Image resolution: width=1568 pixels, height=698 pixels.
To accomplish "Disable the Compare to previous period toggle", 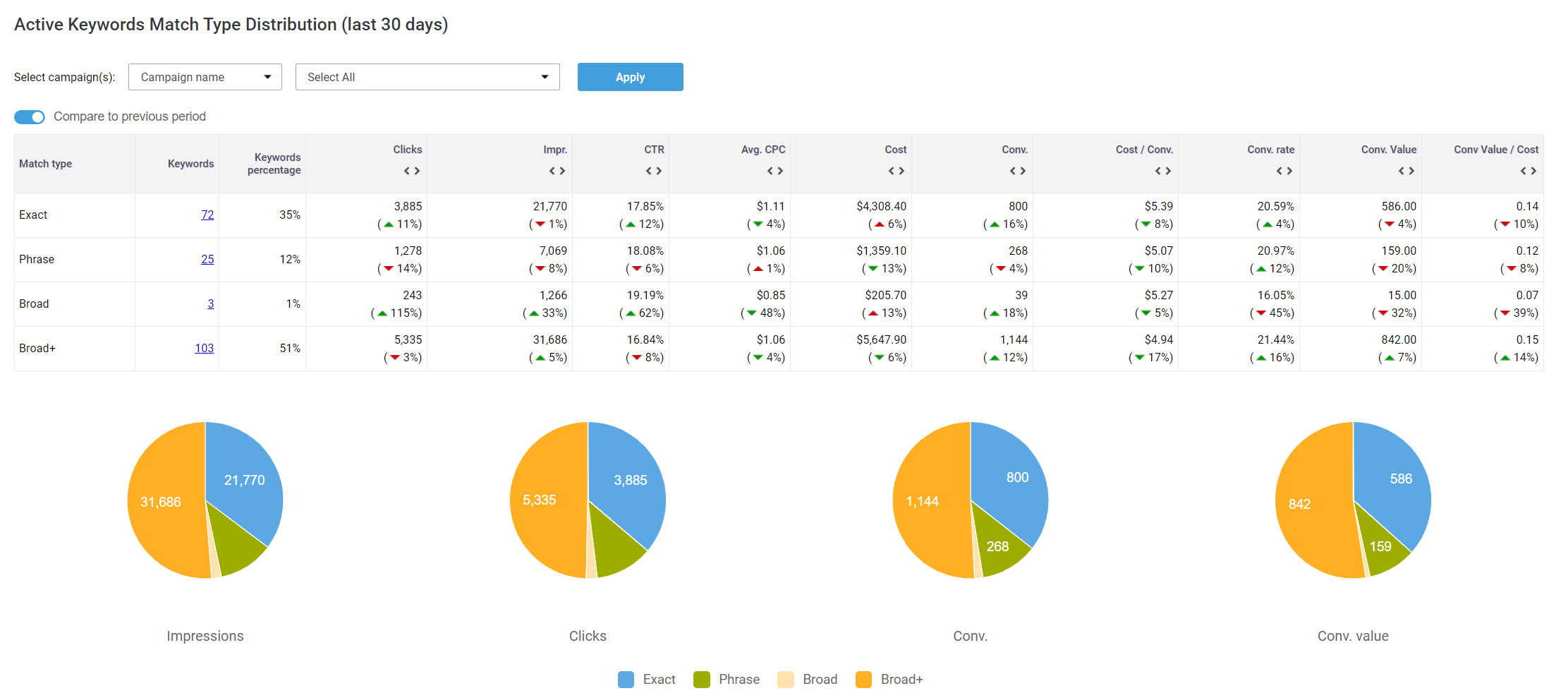I will click(x=30, y=117).
